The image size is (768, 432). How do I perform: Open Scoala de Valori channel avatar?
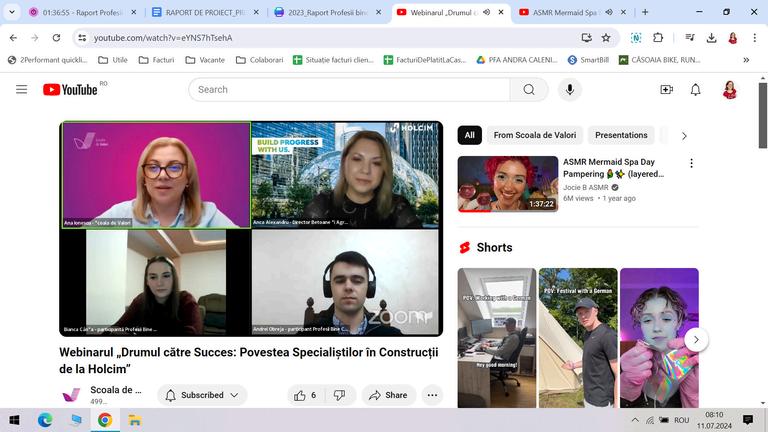(x=71, y=395)
